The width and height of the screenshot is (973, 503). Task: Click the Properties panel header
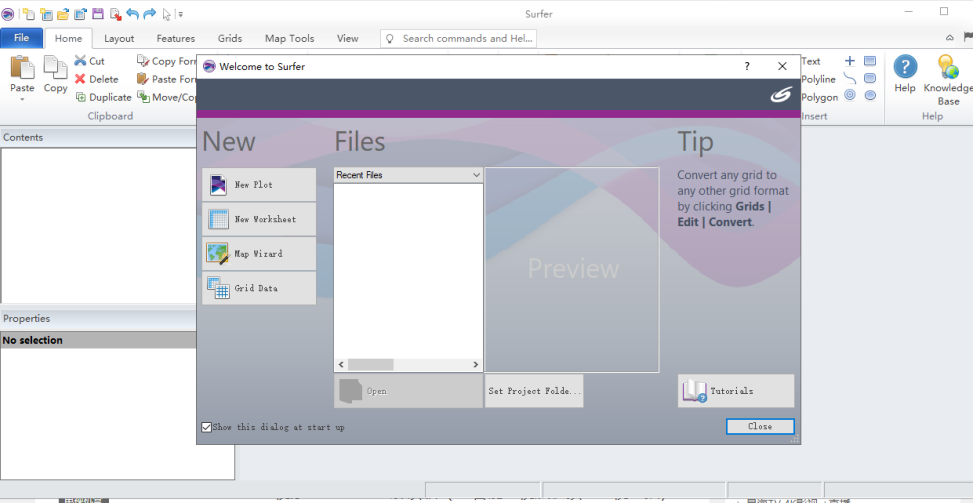pyautogui.click(x=99, y=318)
